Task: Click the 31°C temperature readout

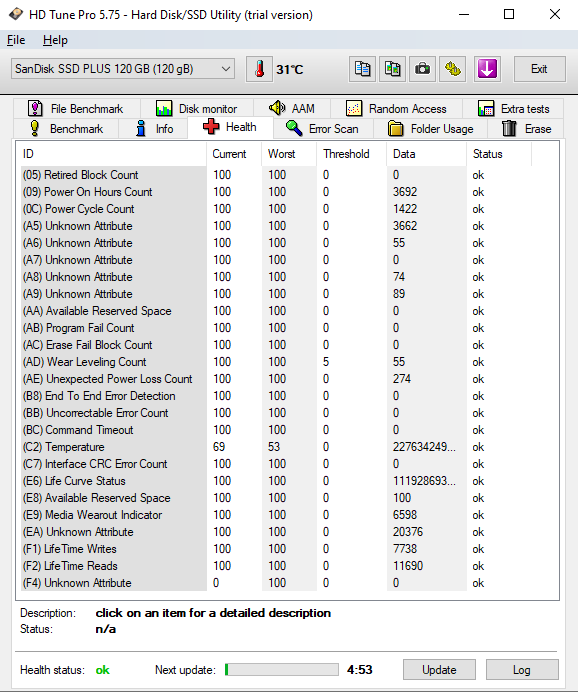Action: [x=290, y=70]
